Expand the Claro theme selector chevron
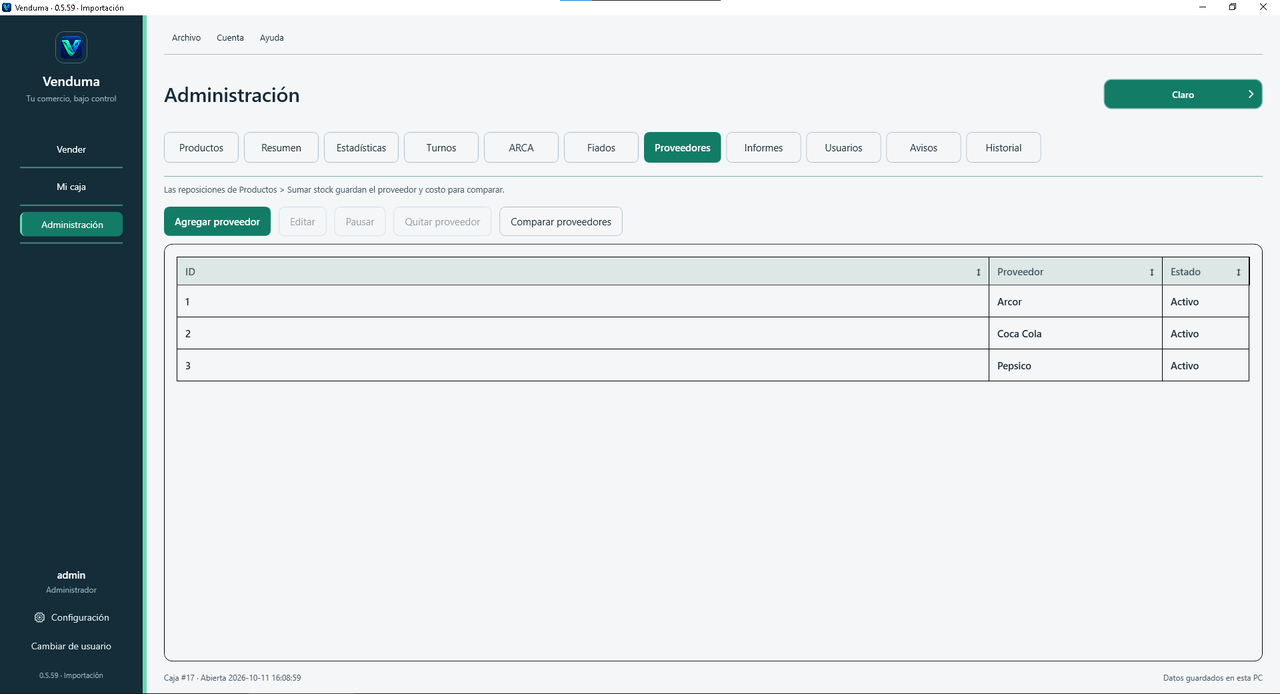 click(x=1251, y=94)
